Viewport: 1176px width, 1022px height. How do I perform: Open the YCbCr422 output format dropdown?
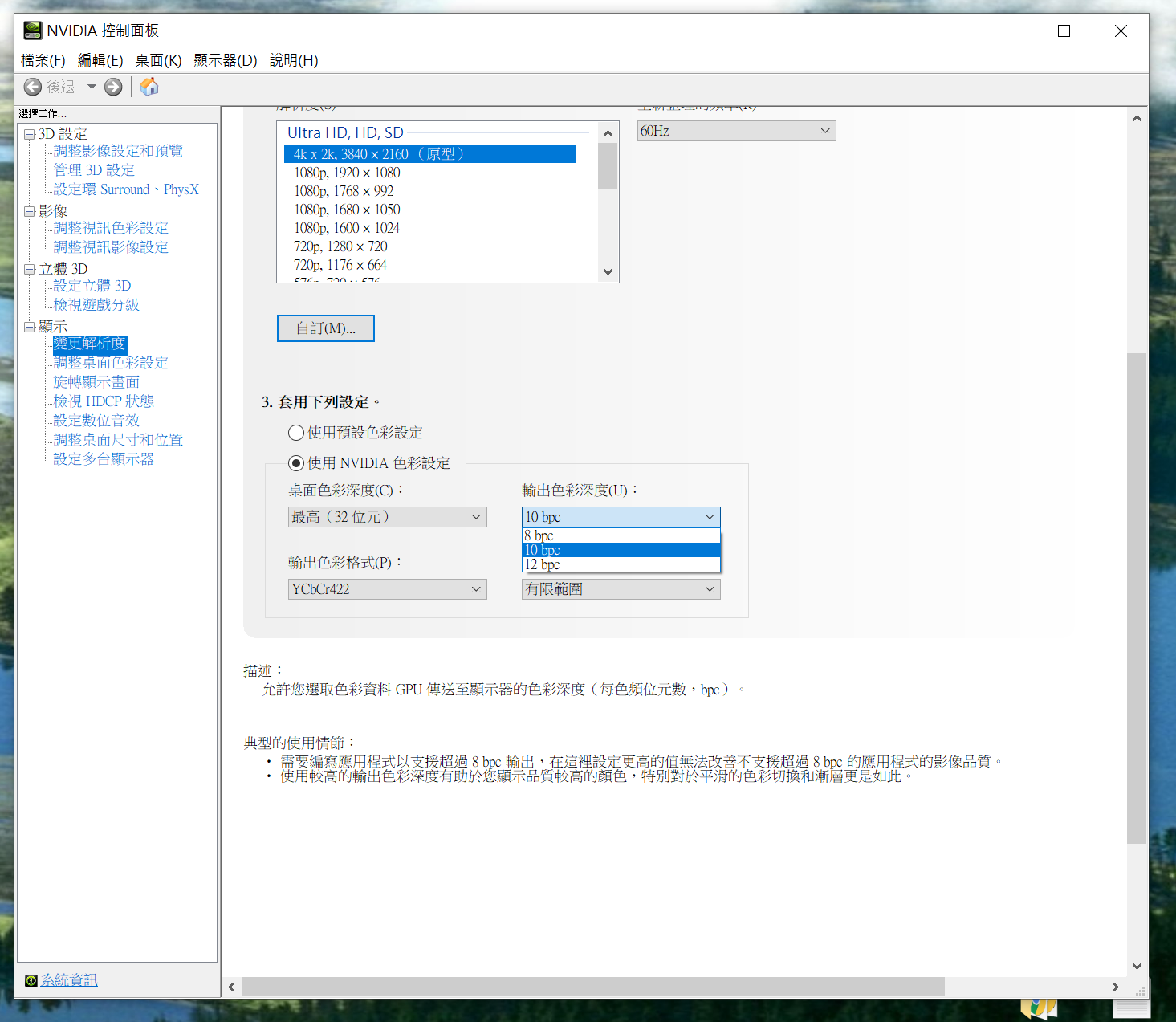coord(388,589)
